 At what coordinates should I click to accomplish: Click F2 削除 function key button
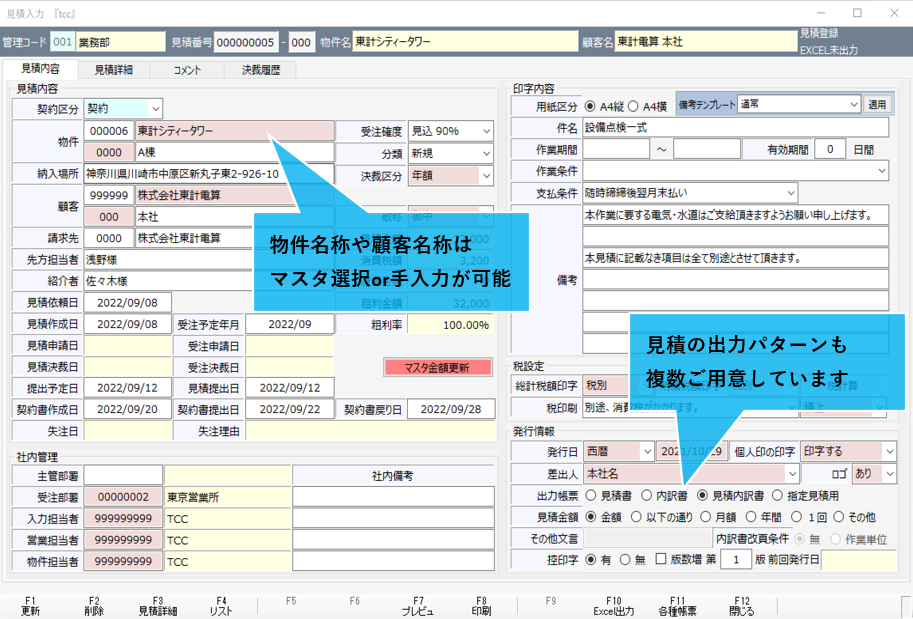[x=94, y=606]
